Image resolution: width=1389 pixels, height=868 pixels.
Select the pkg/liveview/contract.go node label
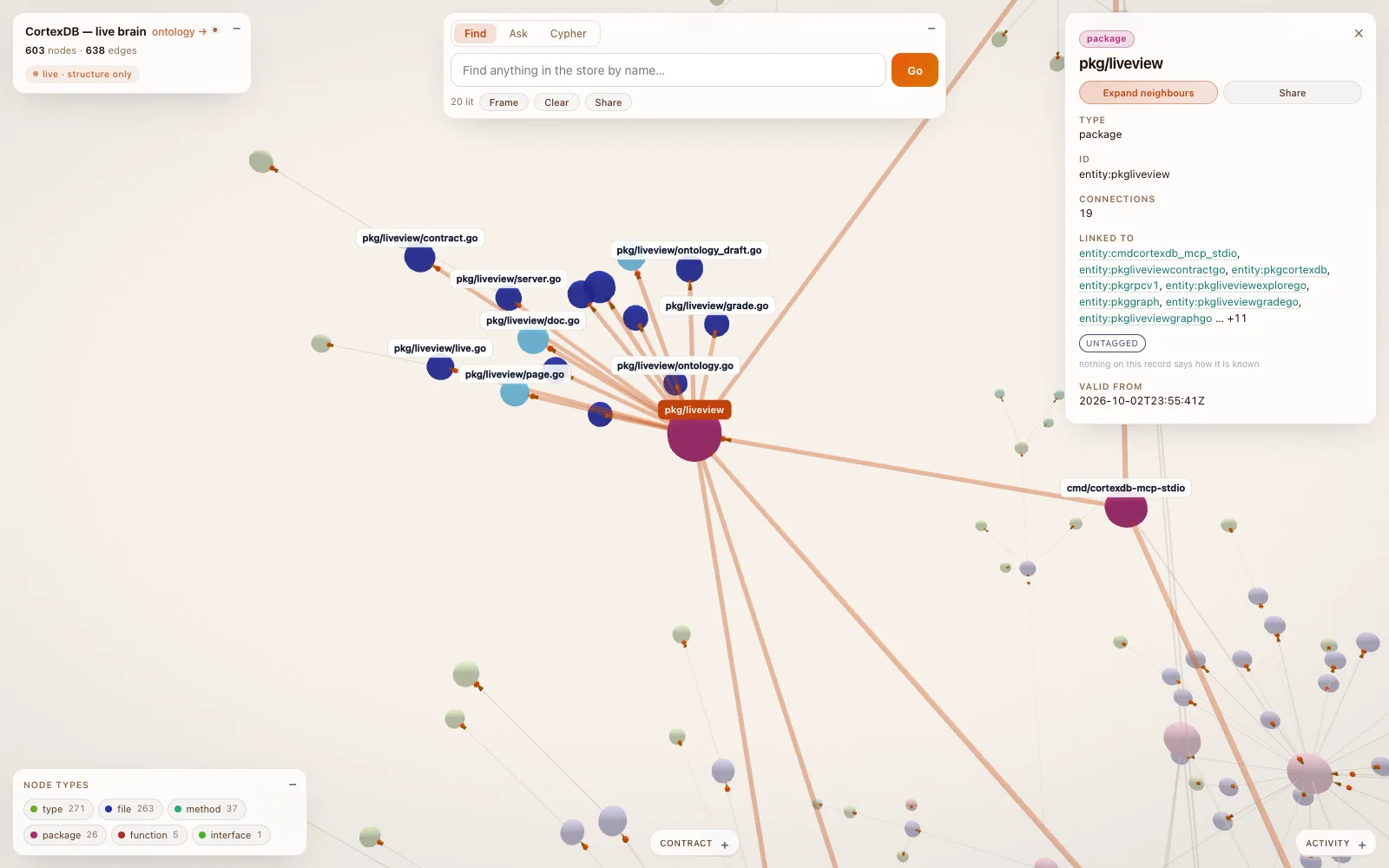(420, 238)
